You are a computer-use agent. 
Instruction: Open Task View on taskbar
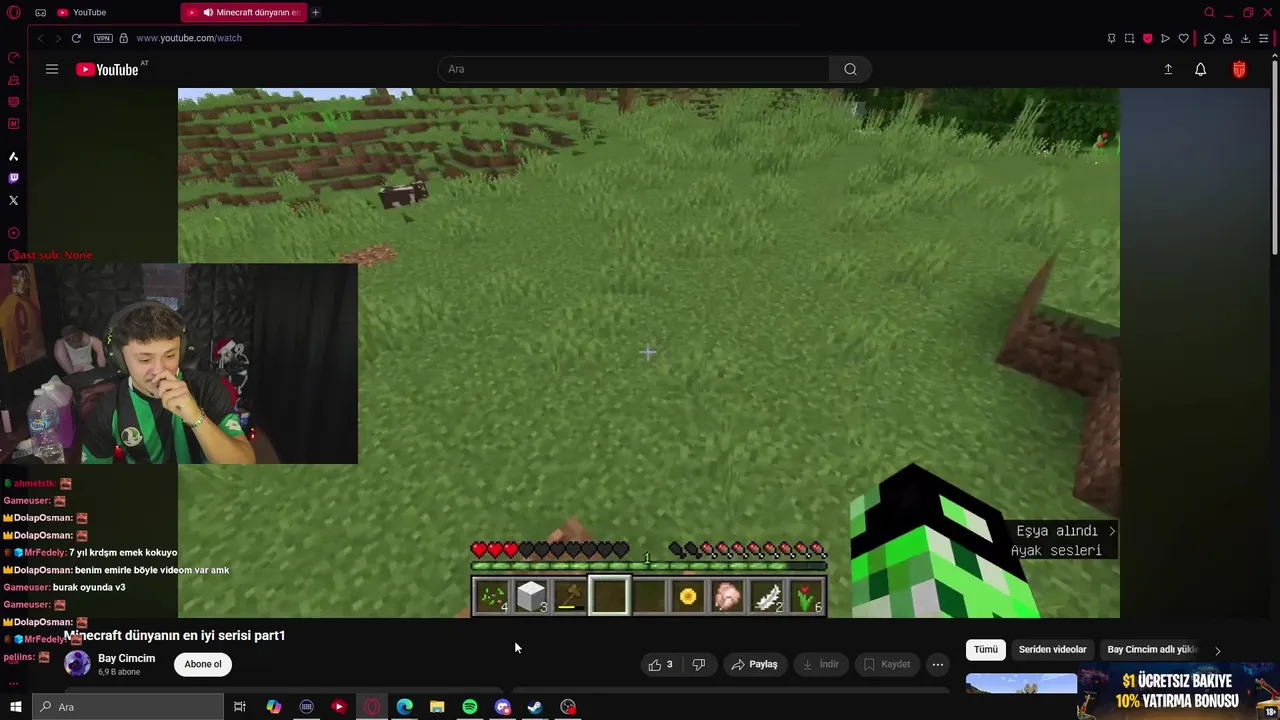(x=240, y=707)
